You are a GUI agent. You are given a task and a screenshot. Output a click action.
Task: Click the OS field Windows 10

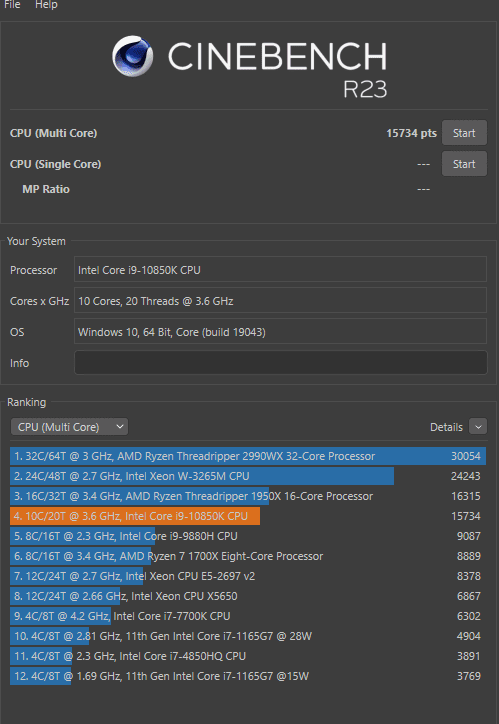(x=280, y=332)
